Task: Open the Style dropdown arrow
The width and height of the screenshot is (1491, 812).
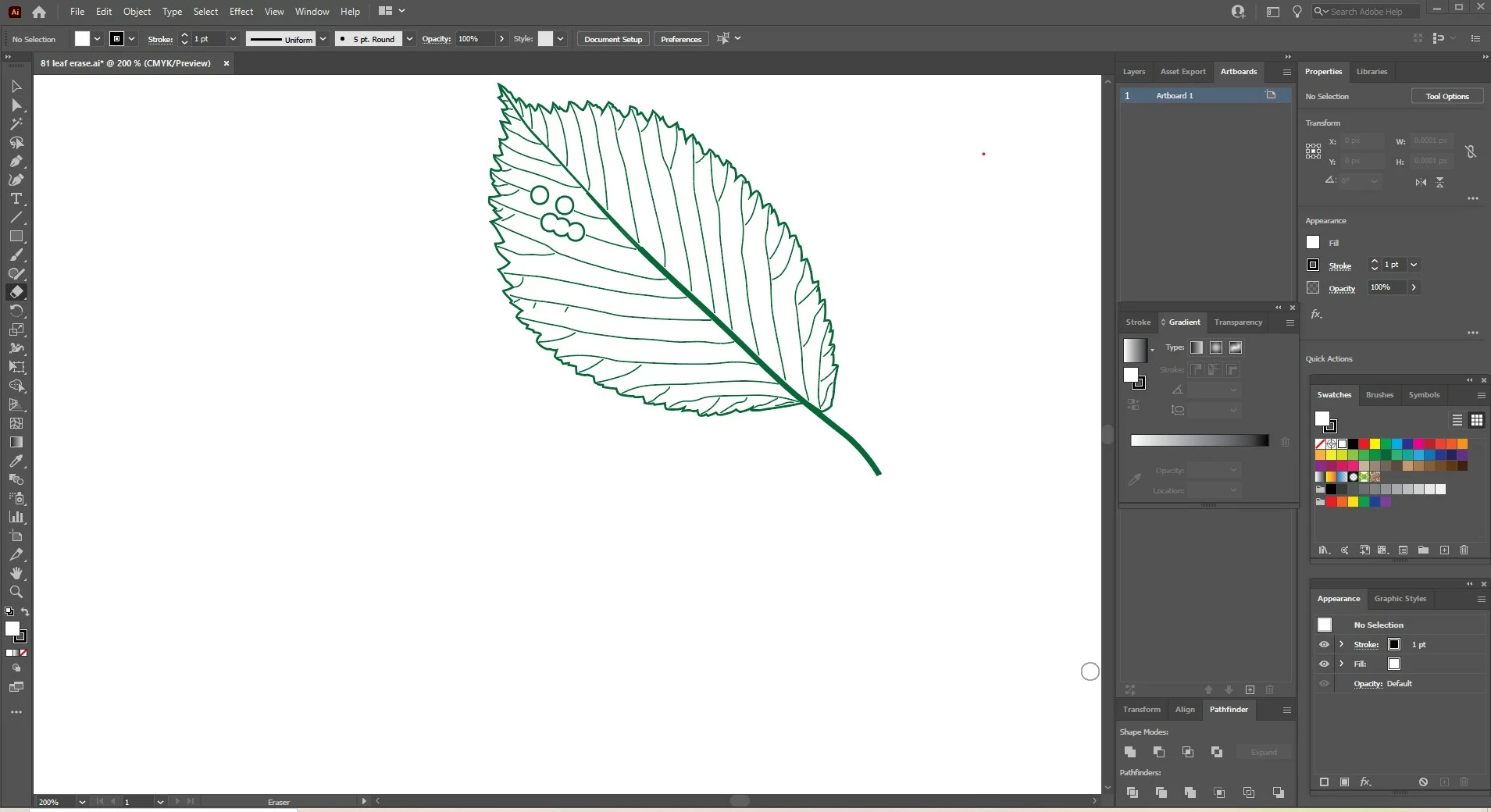Action: pyautogui.click(x=560, y=39)
